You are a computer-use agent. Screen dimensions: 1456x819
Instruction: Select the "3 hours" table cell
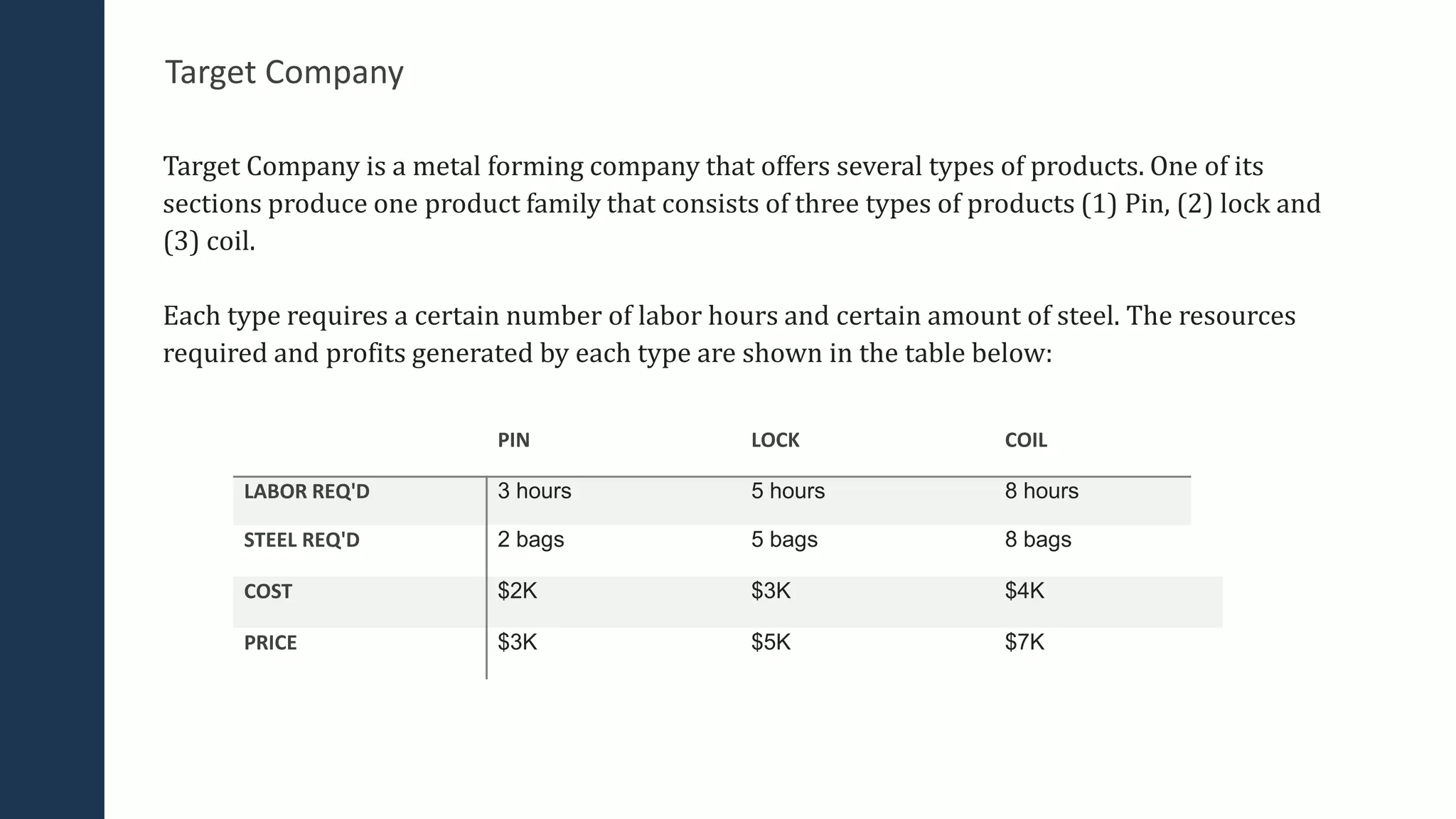coord(534,491)
